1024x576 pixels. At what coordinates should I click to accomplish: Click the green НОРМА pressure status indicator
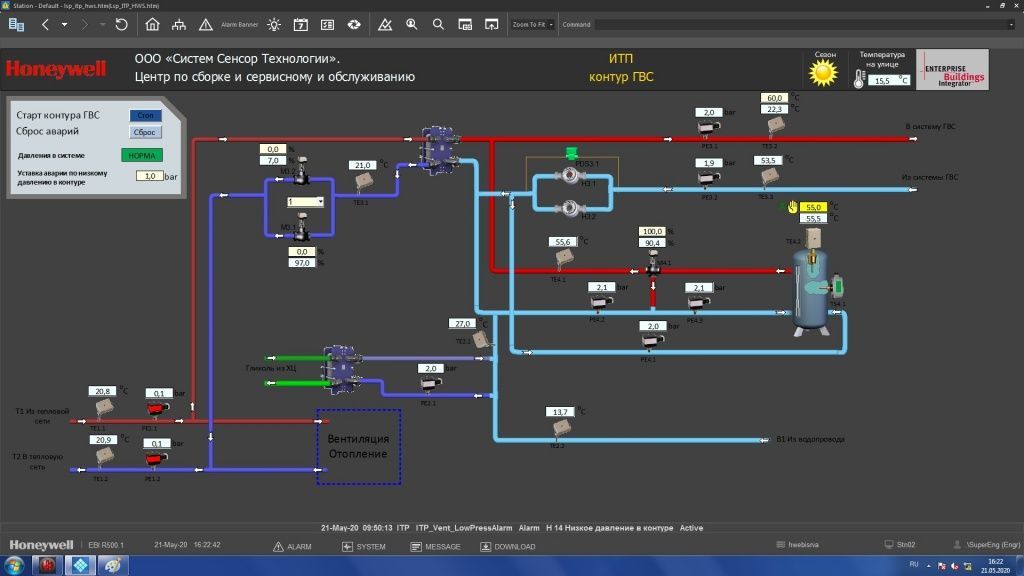(x=141, y=155)
